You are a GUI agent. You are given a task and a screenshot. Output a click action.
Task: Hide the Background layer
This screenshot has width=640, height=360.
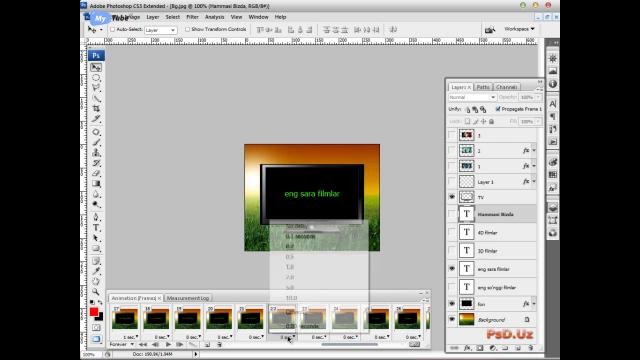pos(452,320)
